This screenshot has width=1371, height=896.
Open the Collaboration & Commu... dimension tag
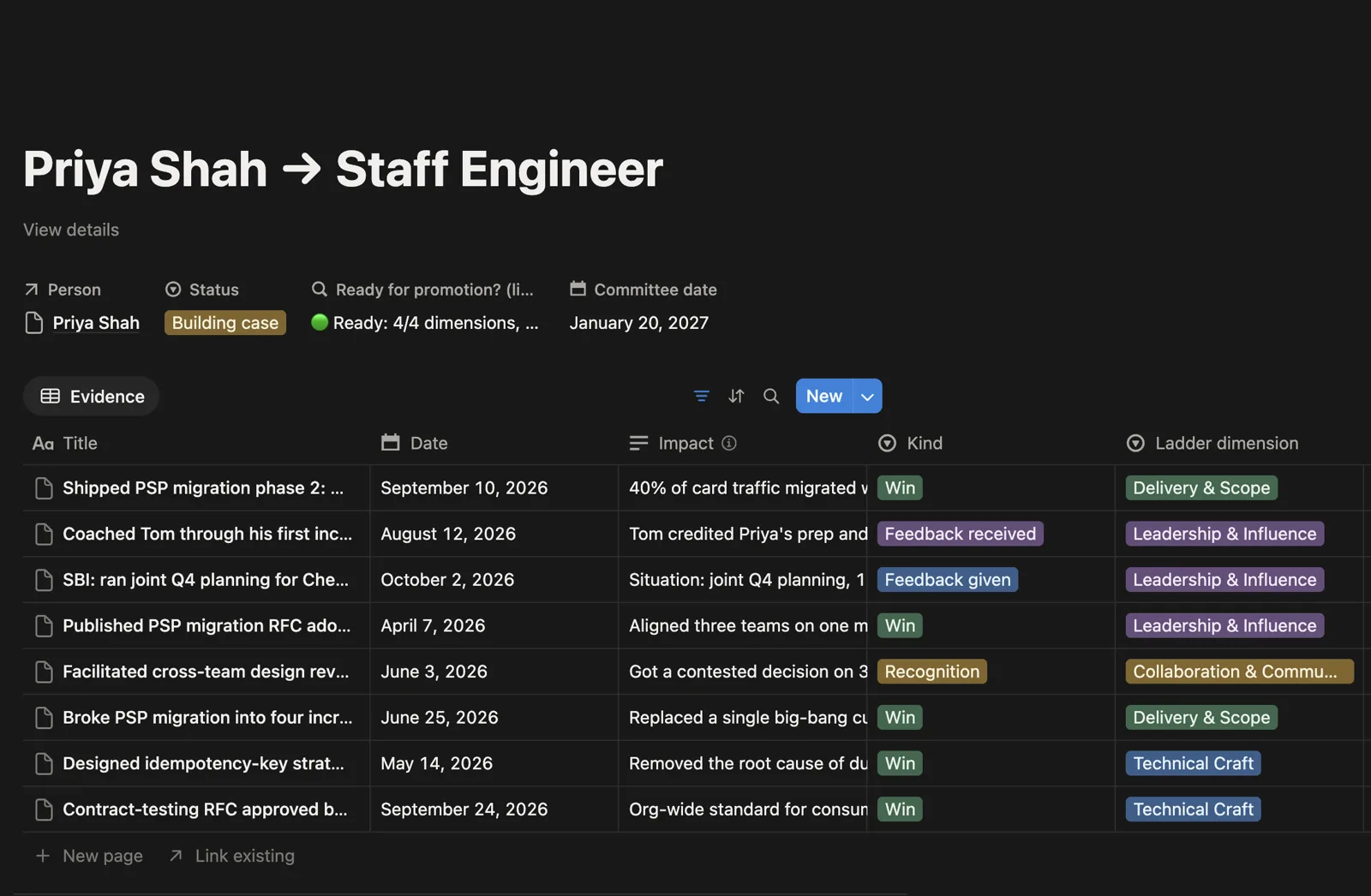[1239, 672]
